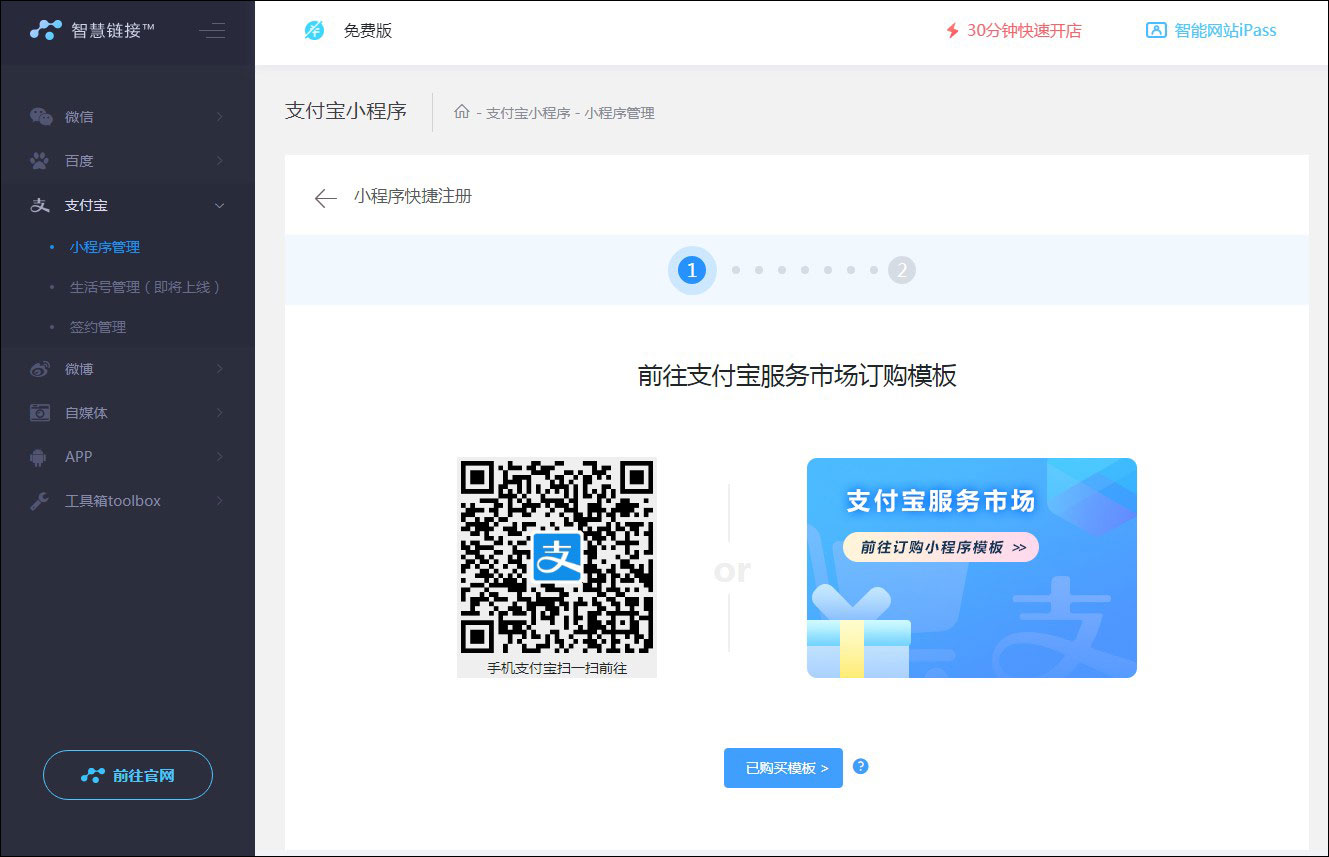Image resolution: width=1329 pixels, height=857 pixels.
Task: Click the Alipay QR code image
Action: 557,557
